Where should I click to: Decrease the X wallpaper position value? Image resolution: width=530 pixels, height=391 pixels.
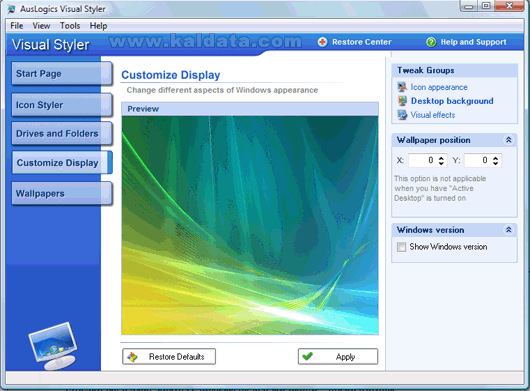(x=441, y=163)
